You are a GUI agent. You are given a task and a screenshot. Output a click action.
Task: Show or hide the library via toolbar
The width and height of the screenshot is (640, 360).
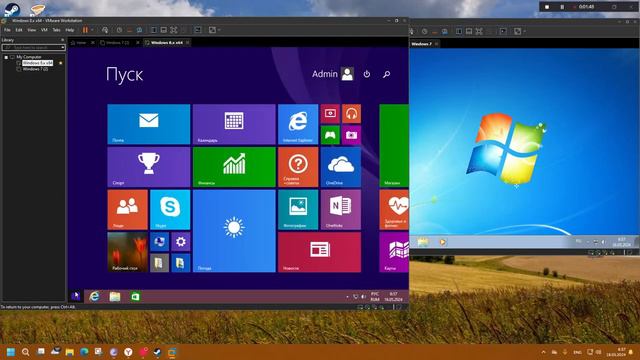point(154,30)
